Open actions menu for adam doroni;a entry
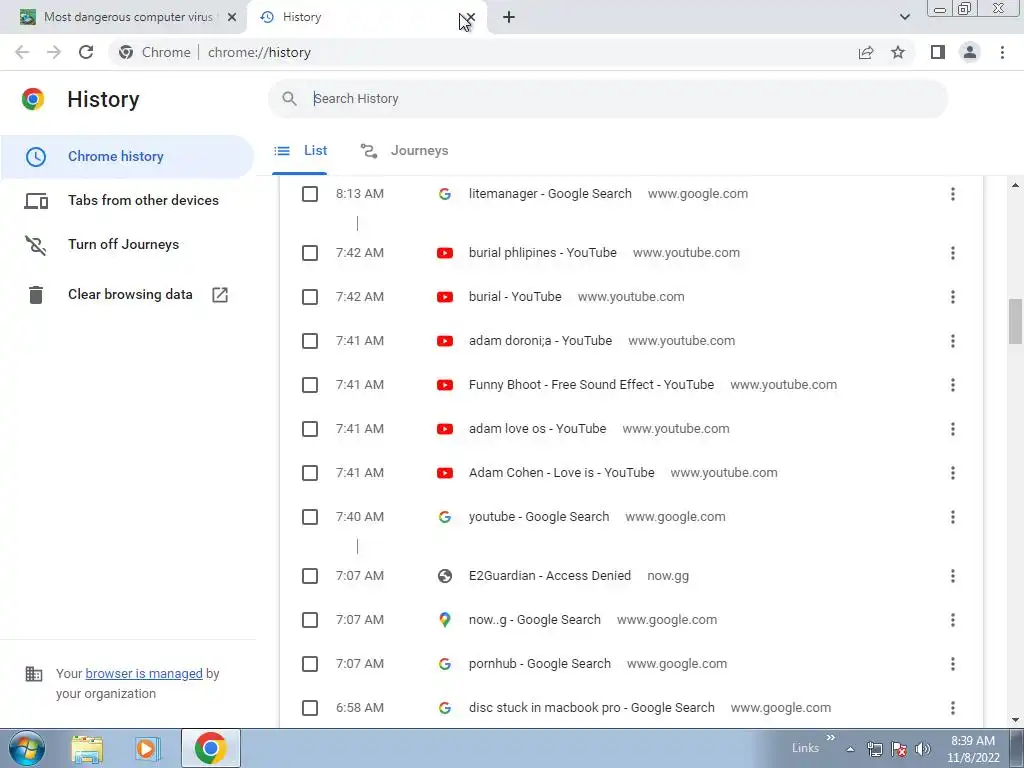This screenshot has height=768, width=1024. point(953,341)
